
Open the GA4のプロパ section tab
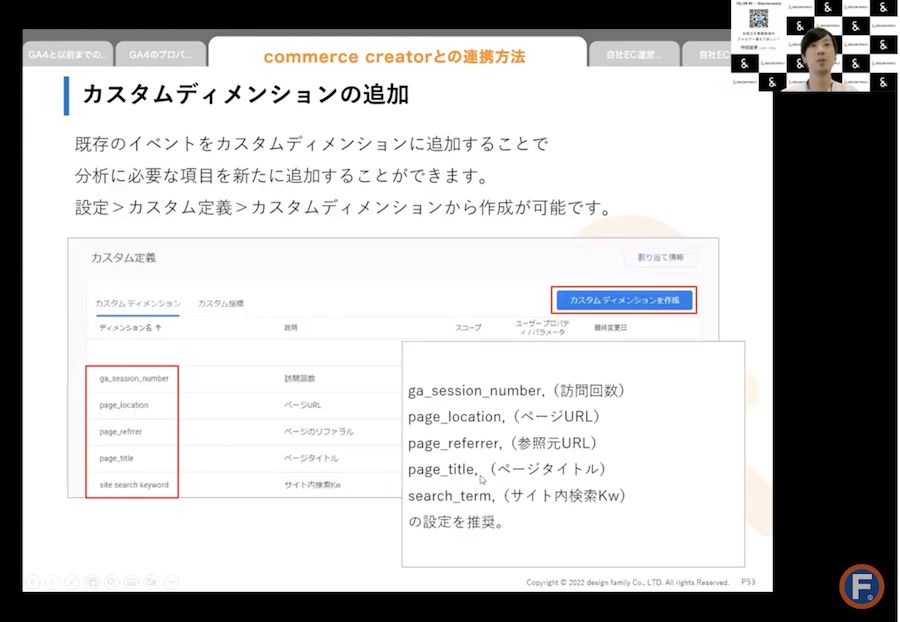161,55
